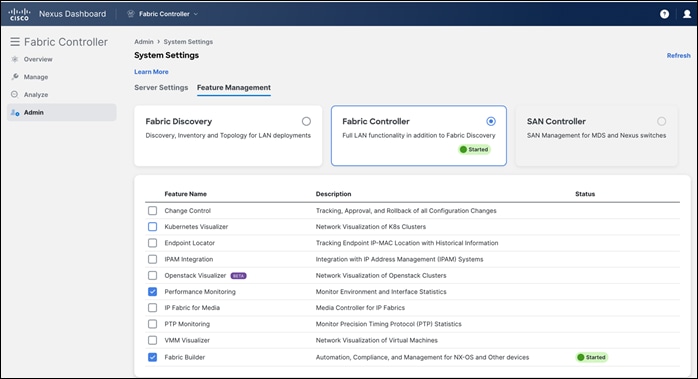Enable the Change Control checkbox
698x379 pixels.
(x=152, y=211)
